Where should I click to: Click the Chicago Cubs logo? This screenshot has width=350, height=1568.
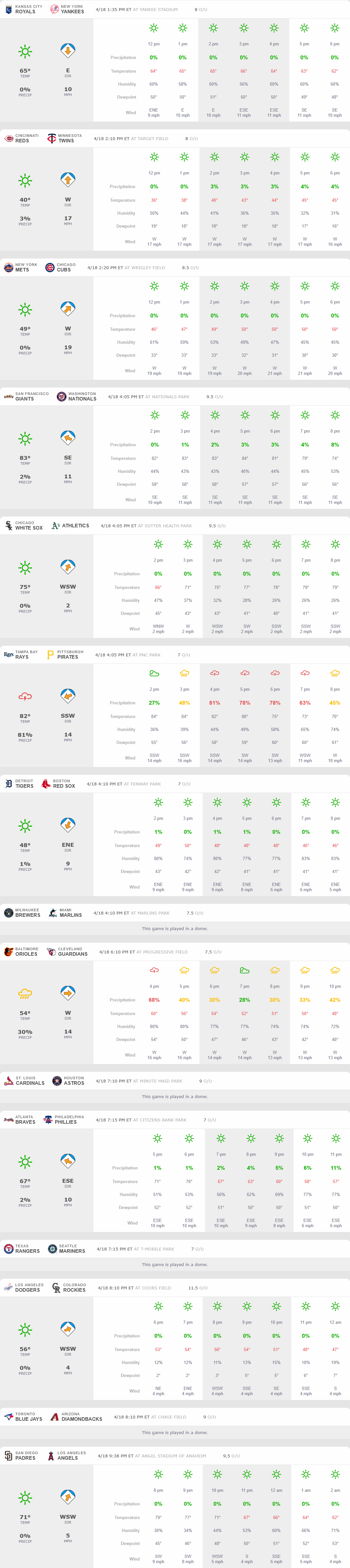pyautogui.click(x=50, y=268)
